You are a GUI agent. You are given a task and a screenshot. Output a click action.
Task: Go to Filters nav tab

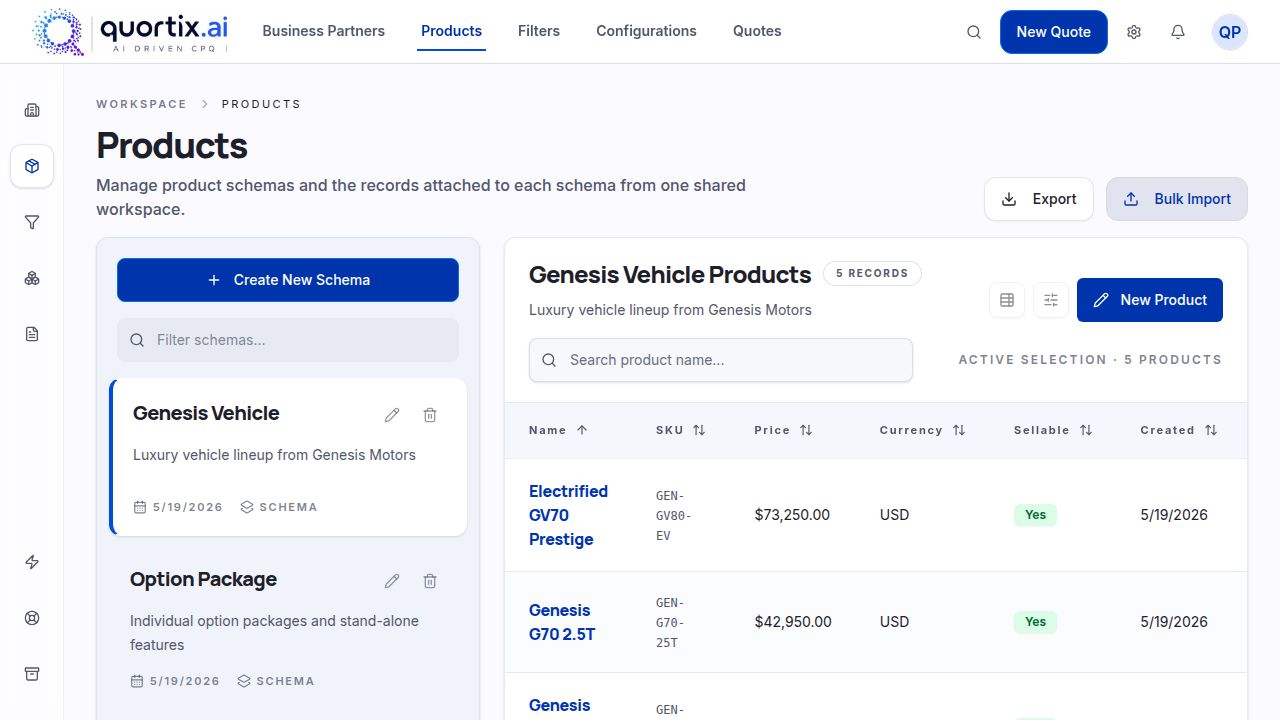(539, 31)
